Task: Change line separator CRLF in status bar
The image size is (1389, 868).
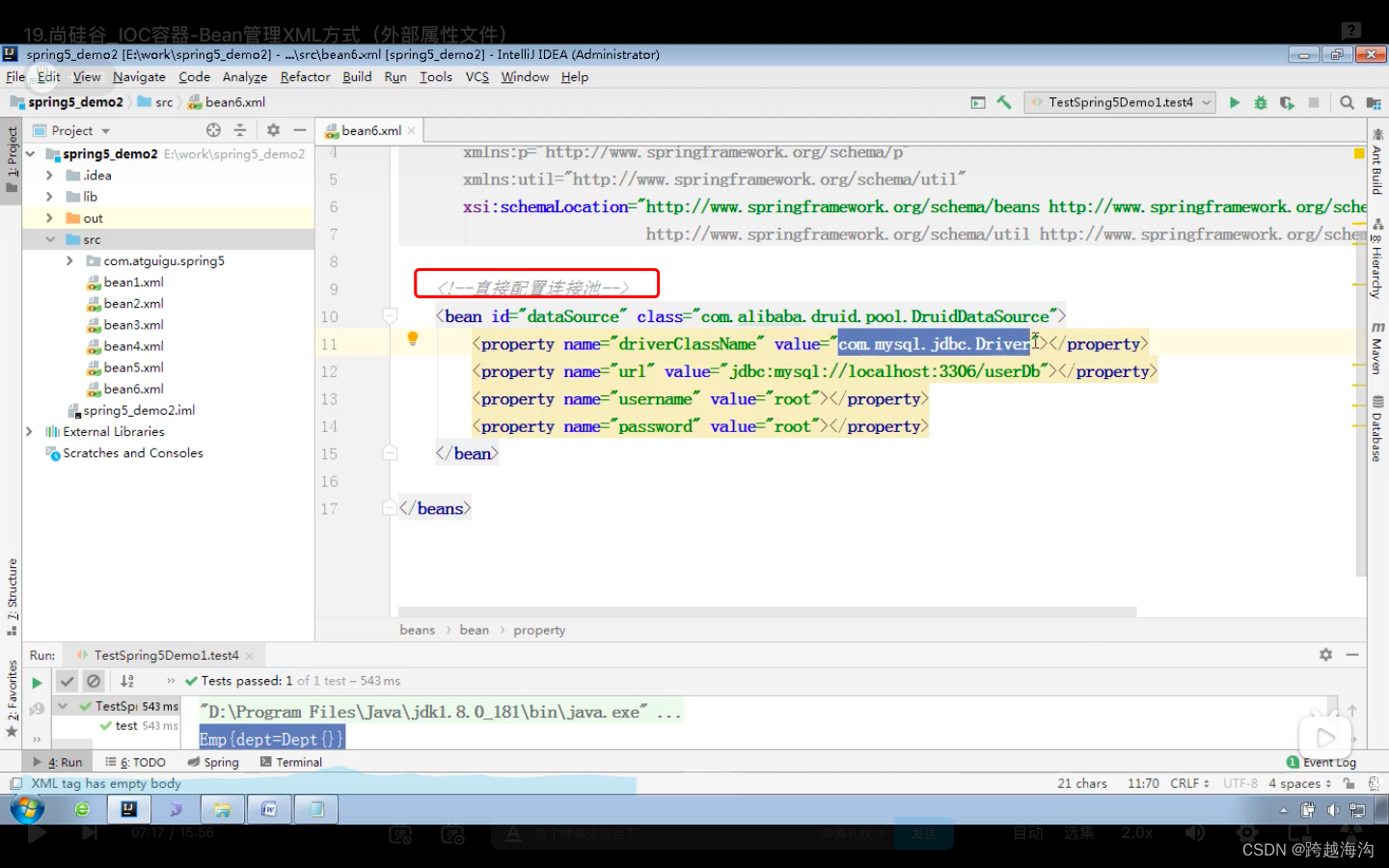Action: 1189,783
